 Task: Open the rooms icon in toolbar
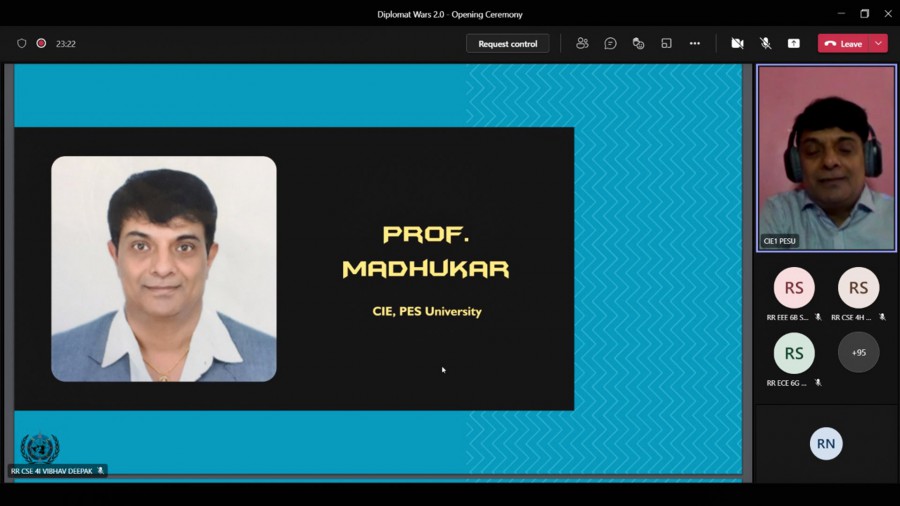pos(666,44)
